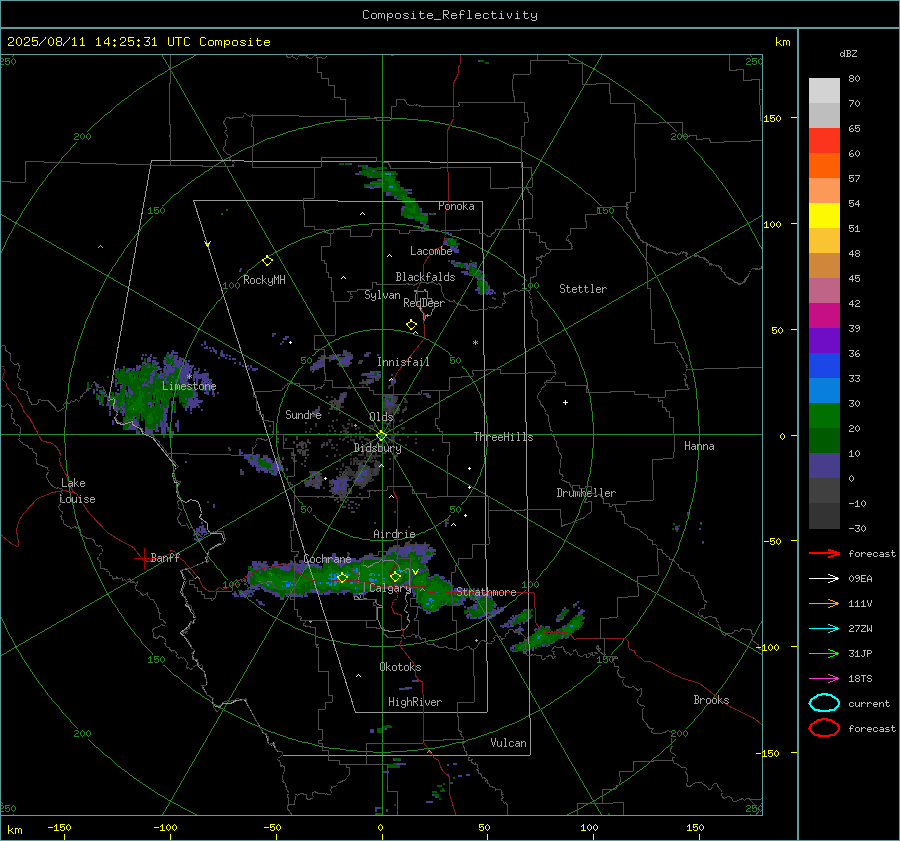
Task: Click the green 30 dBZ color swatch
Action: (x=824, y=415)
